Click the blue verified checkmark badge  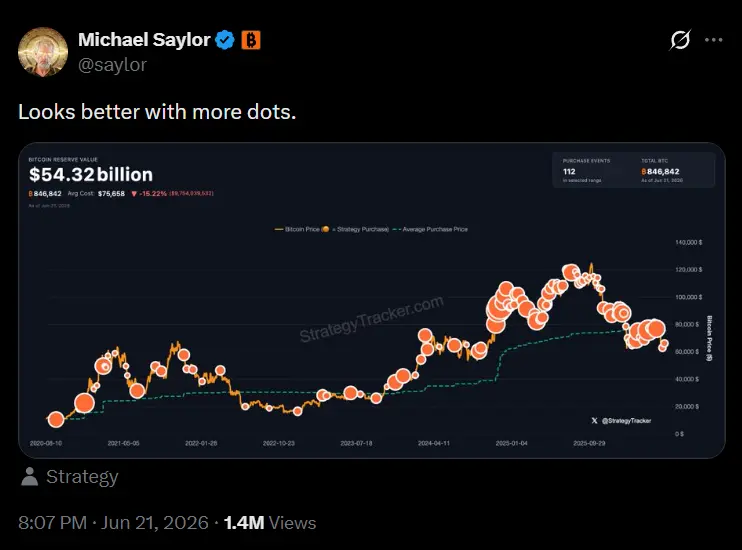click(225, 40)
